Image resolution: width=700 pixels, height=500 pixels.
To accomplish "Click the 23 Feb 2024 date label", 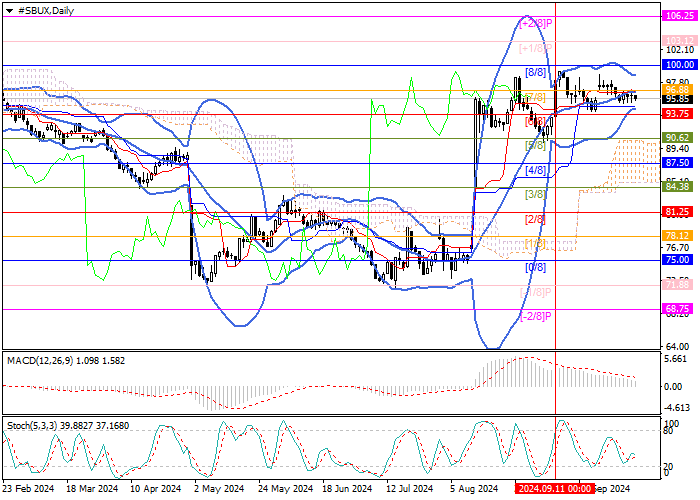I will [28, 489].
